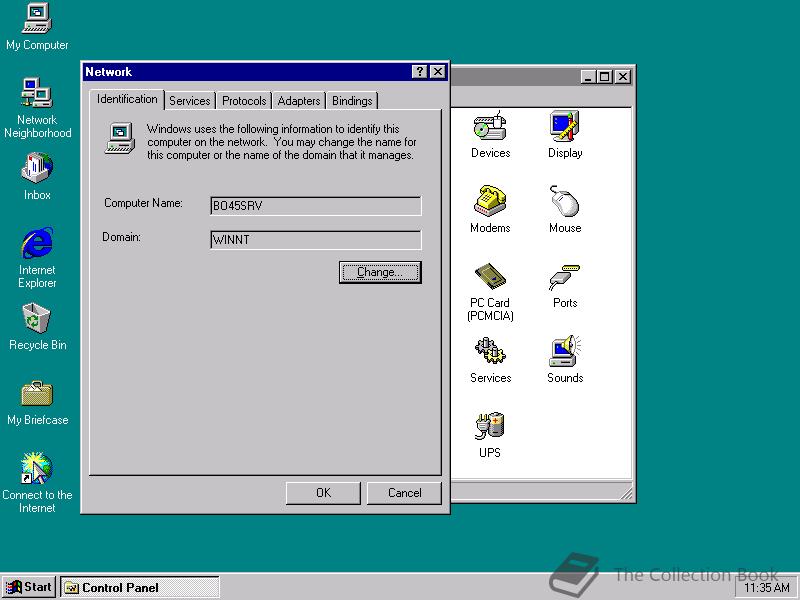Switch to the Services tab in Network dialog

pyautogui.click(x=190, y=101)
